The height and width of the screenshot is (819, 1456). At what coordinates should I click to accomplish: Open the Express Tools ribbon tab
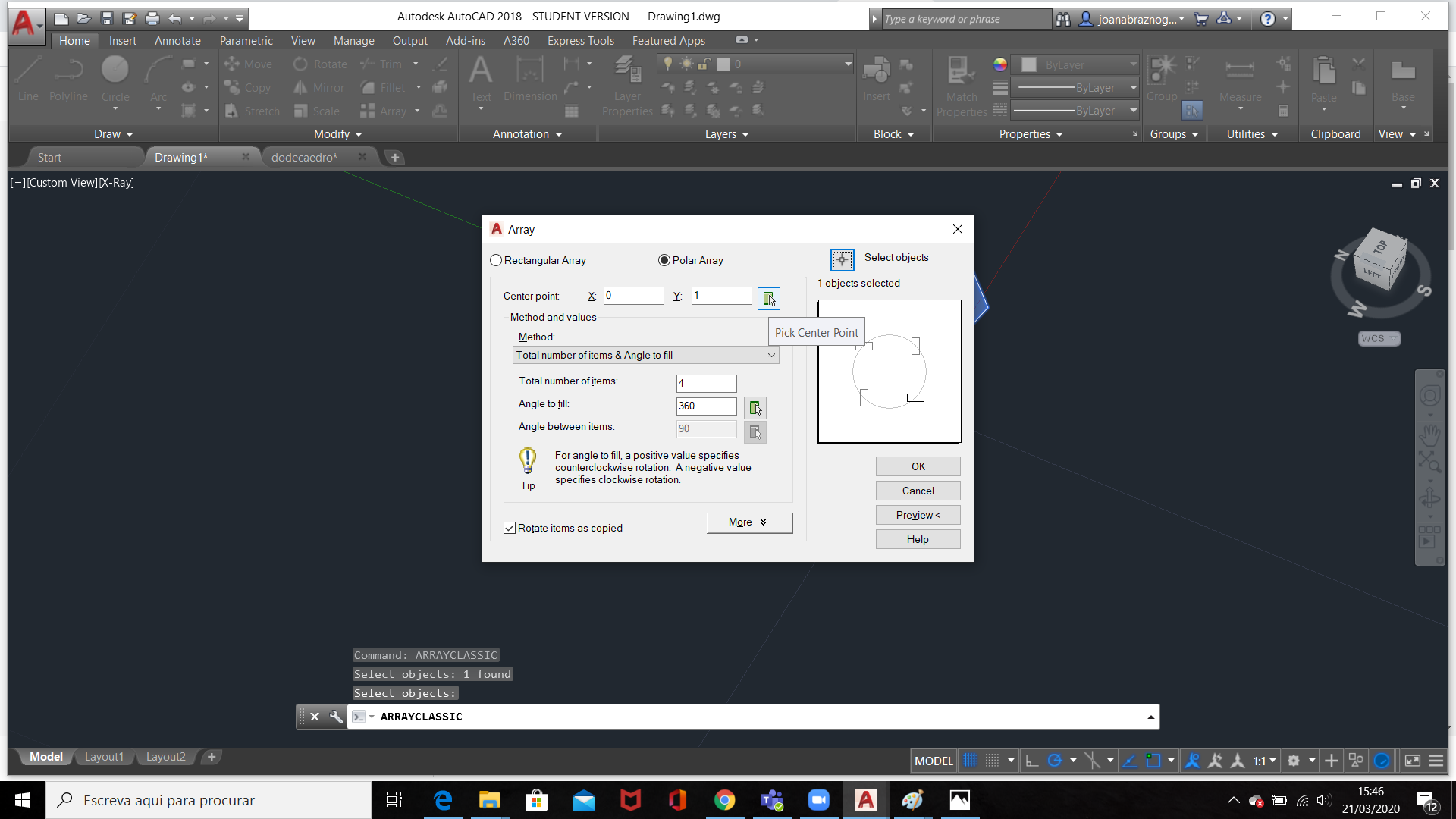pyautogui.click(x=581, y=41)
